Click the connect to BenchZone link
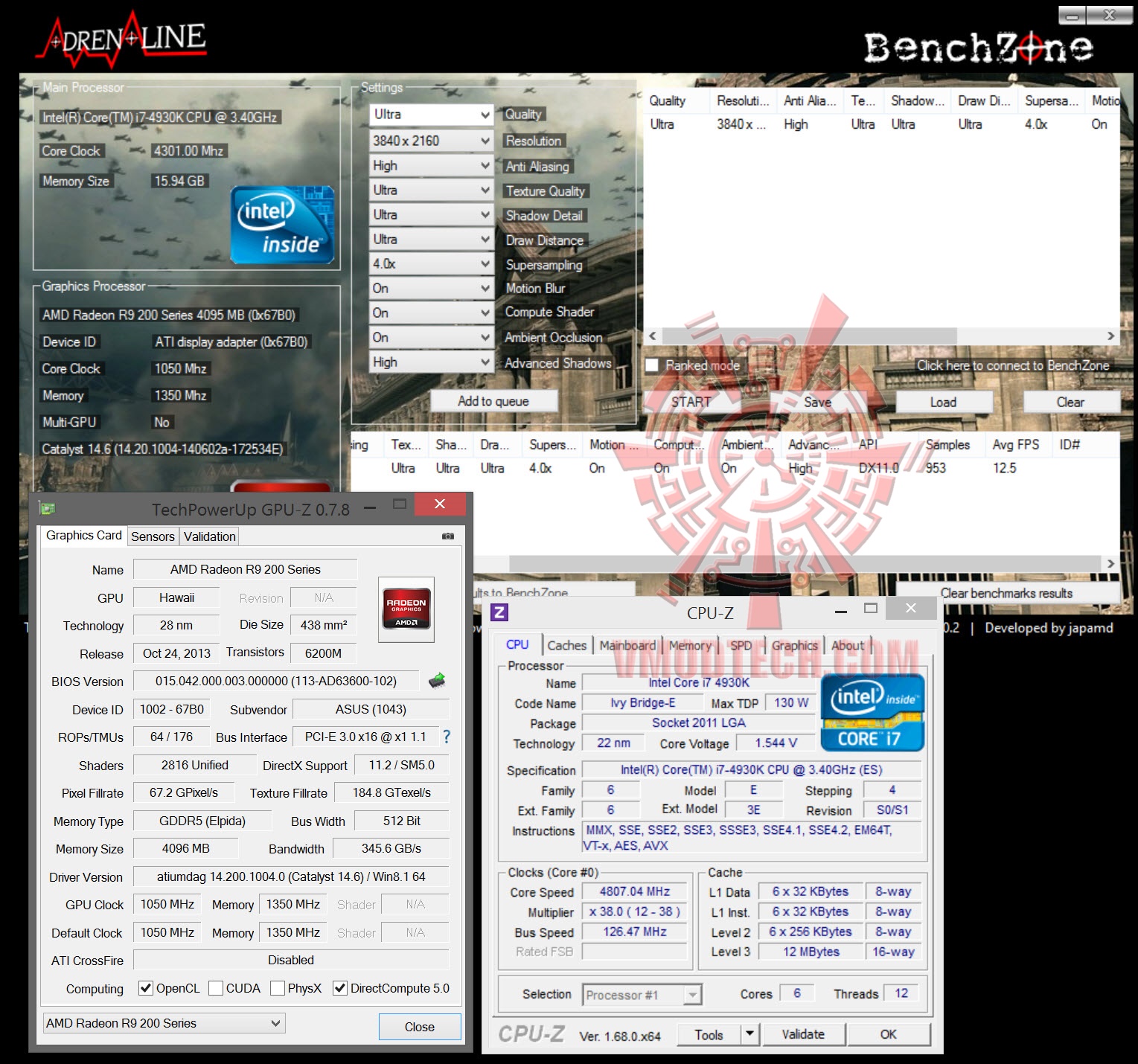Viewport: 1138px width, 1064px height. tap(1013, 365)
